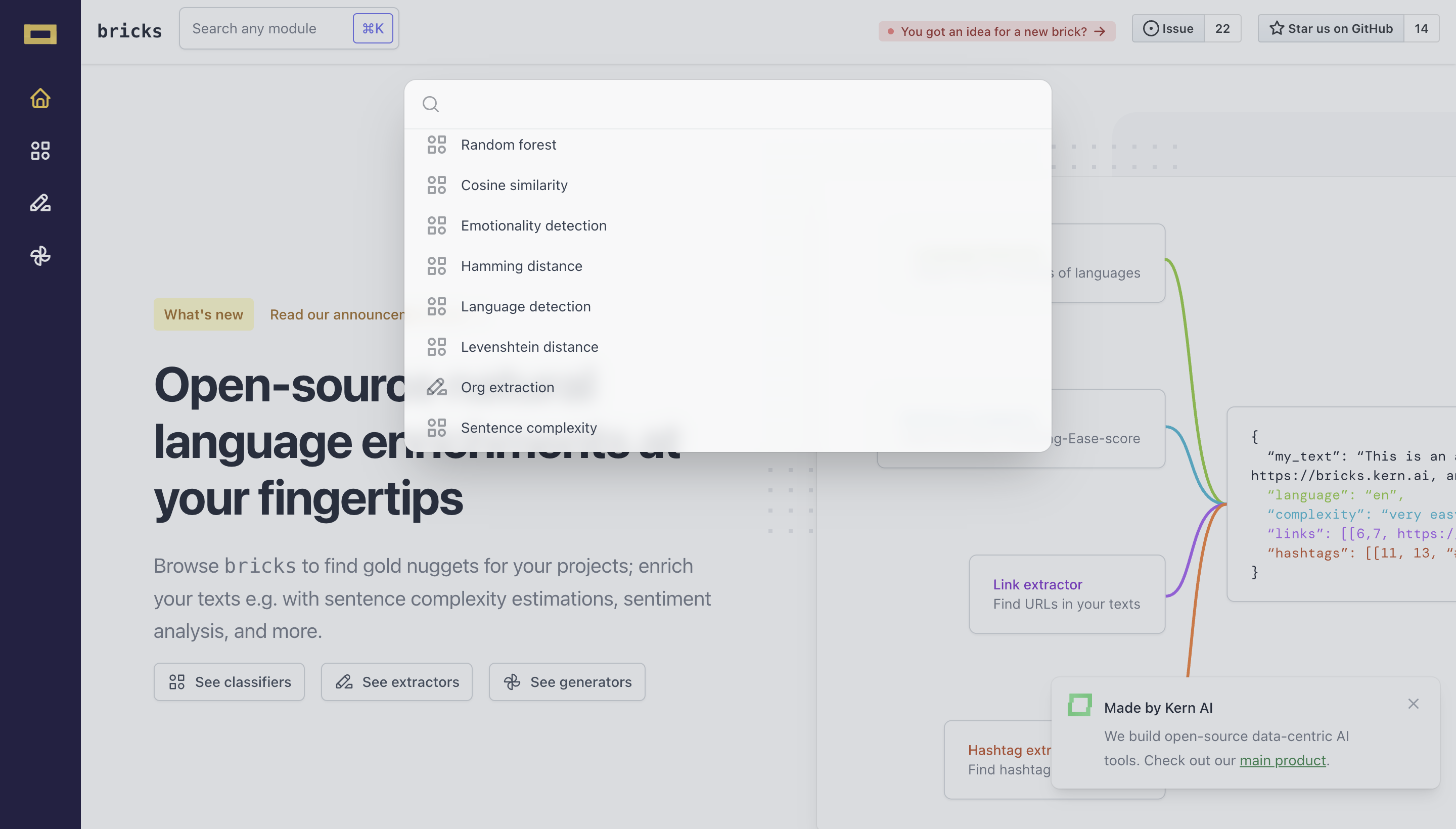
Task: Dismiss the Made by Kern AI notification
Action: (1413, 704)
